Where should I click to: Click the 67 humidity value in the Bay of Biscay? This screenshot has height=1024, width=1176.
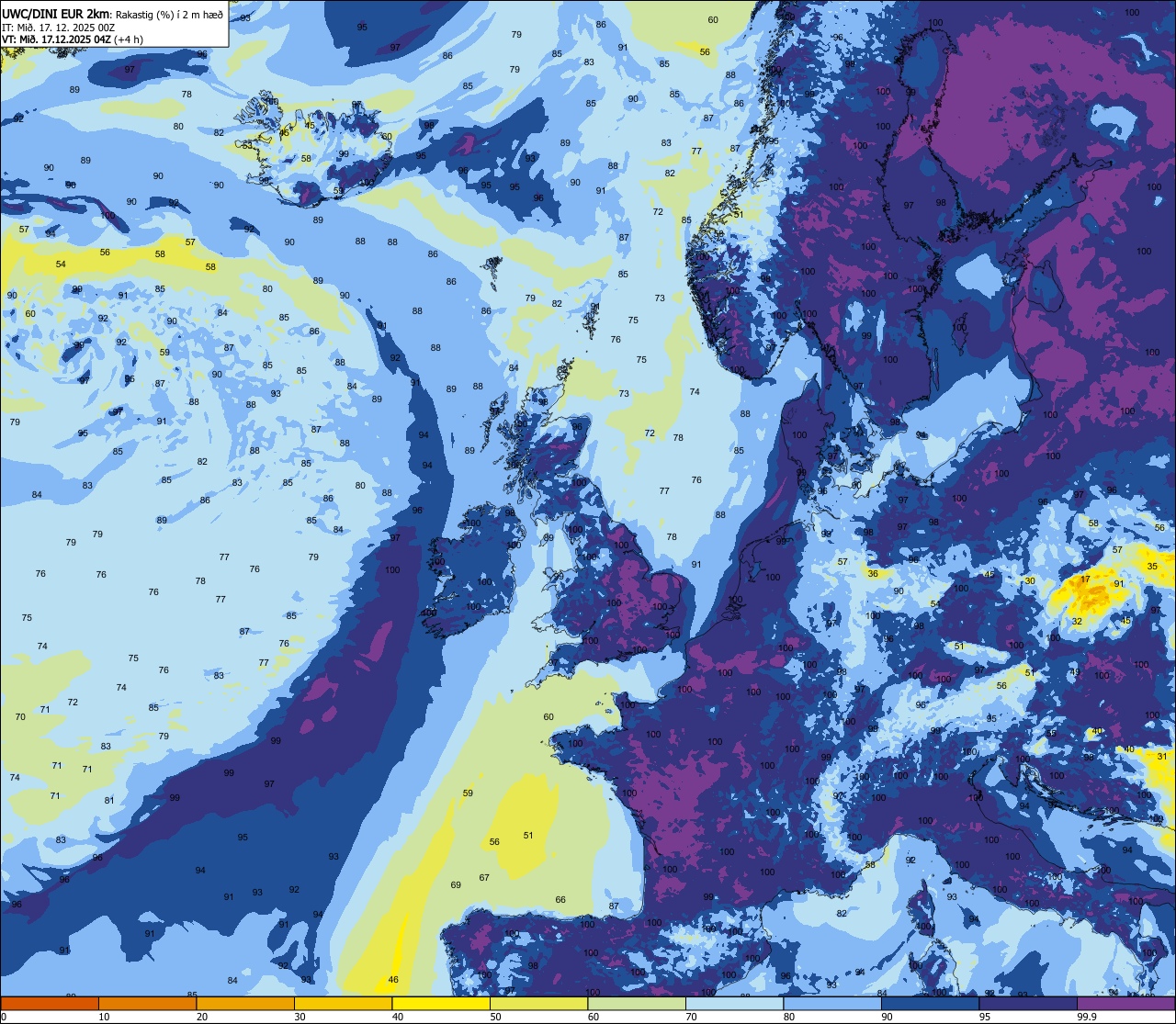point(484,878)
